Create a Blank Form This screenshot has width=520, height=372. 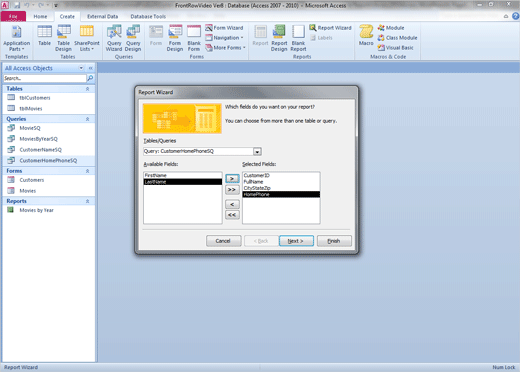tap(194, 38)
